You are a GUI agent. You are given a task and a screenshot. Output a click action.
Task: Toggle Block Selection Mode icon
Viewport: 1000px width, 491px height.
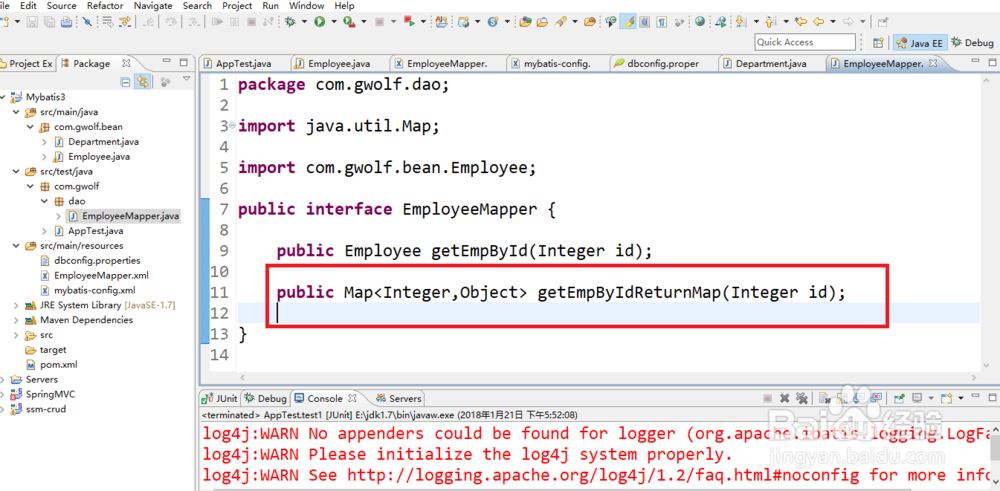[x=645, y=22]
